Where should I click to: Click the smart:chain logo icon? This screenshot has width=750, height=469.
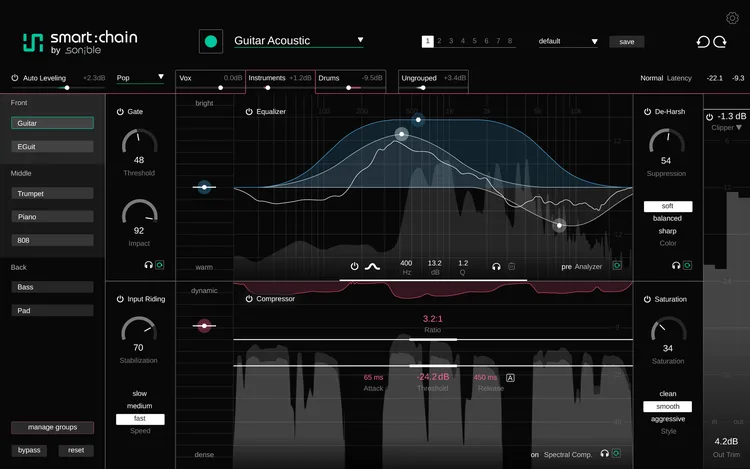33,43
